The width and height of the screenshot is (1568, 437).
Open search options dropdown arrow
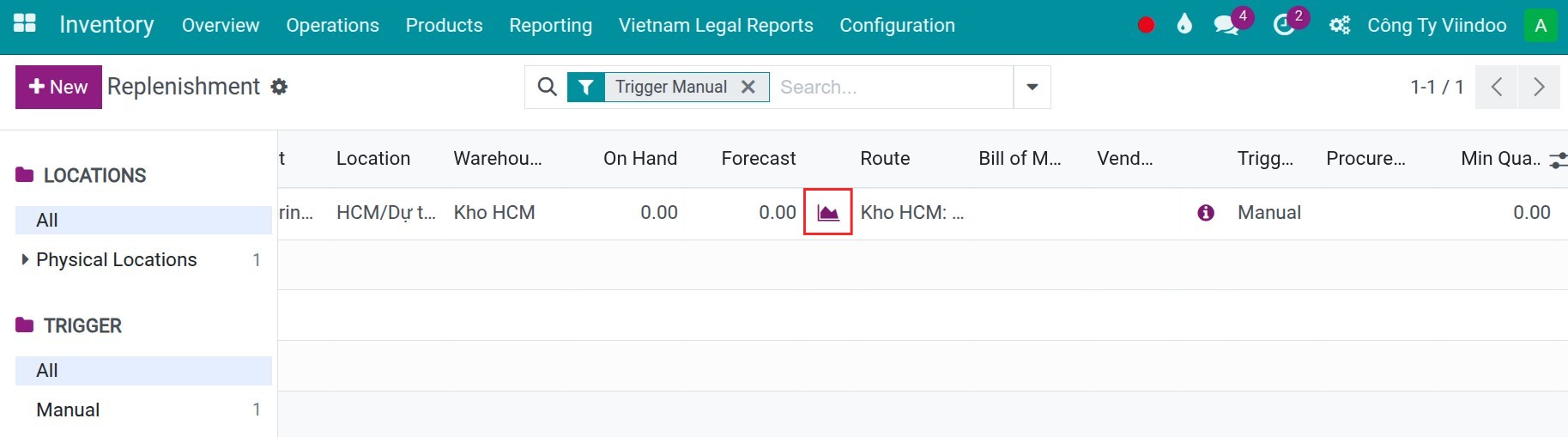click(1032, 87)
